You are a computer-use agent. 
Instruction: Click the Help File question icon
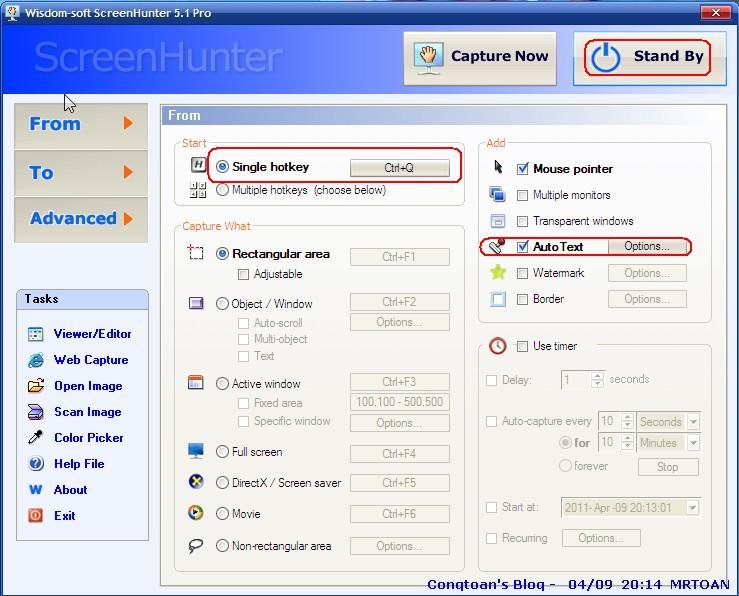coord(36,464)
